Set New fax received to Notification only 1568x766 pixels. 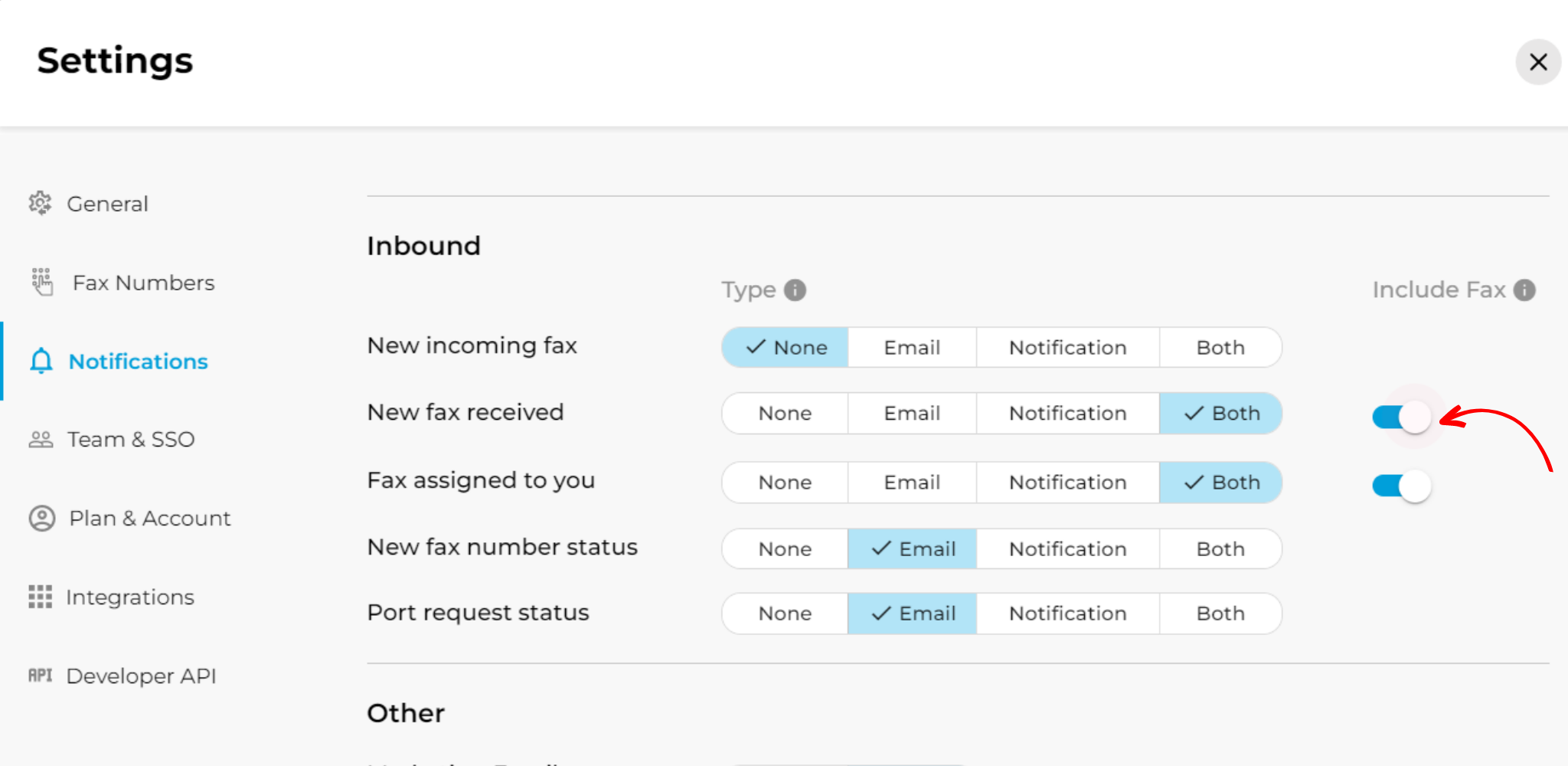[x=1068, y=413]
